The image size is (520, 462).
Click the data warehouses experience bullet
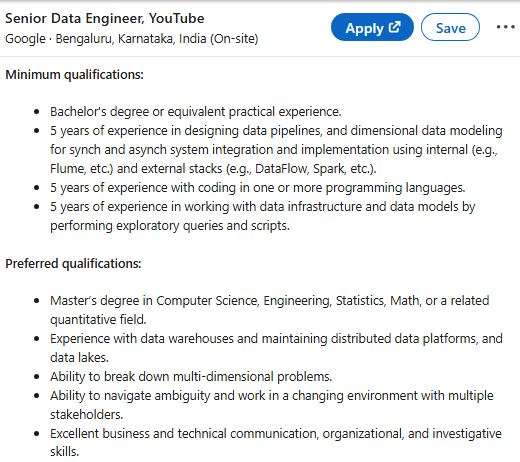click(276, 348)
